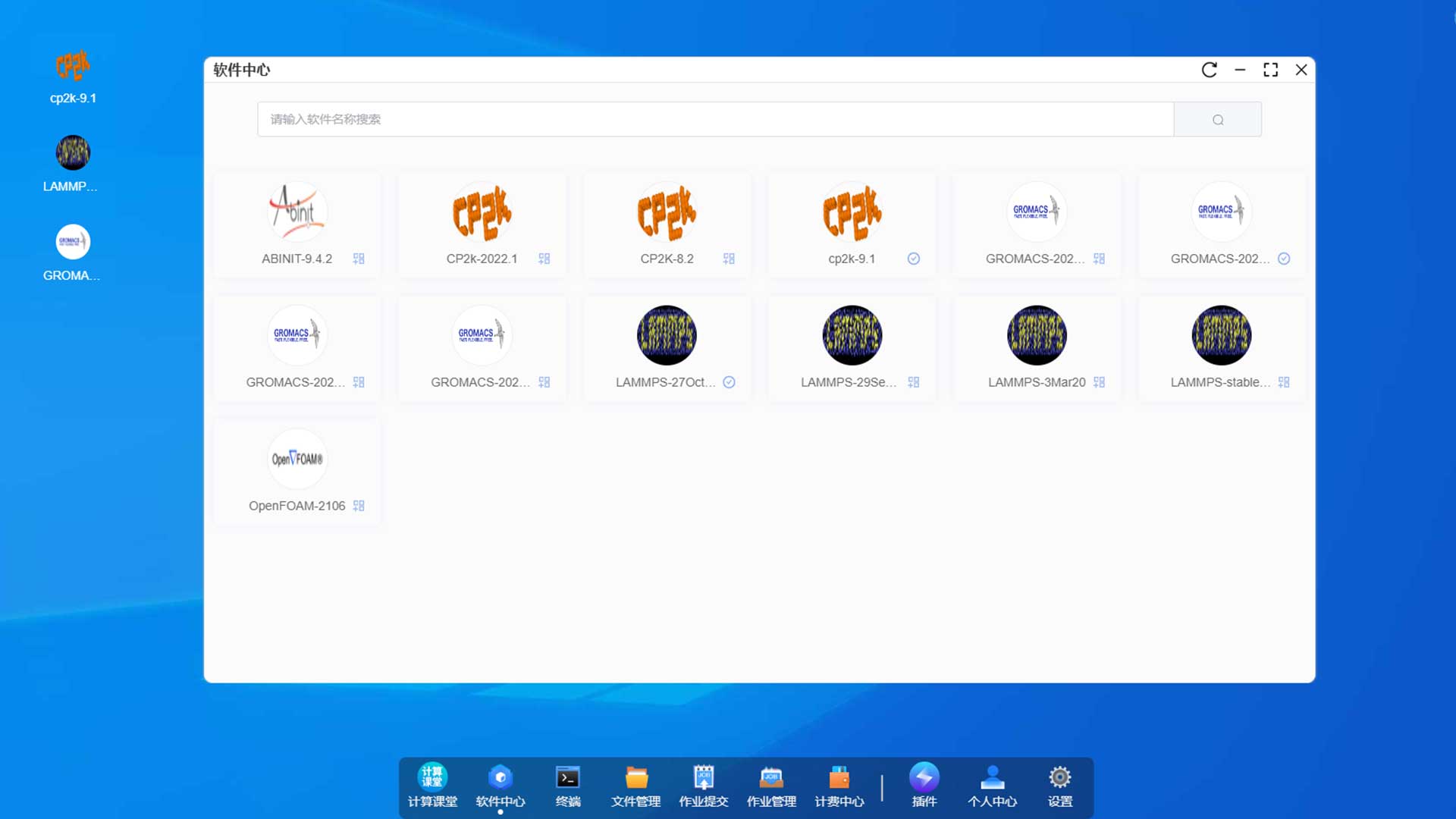Add LAMMPS-stable shortcut via grid icon

click(1284, 382)
